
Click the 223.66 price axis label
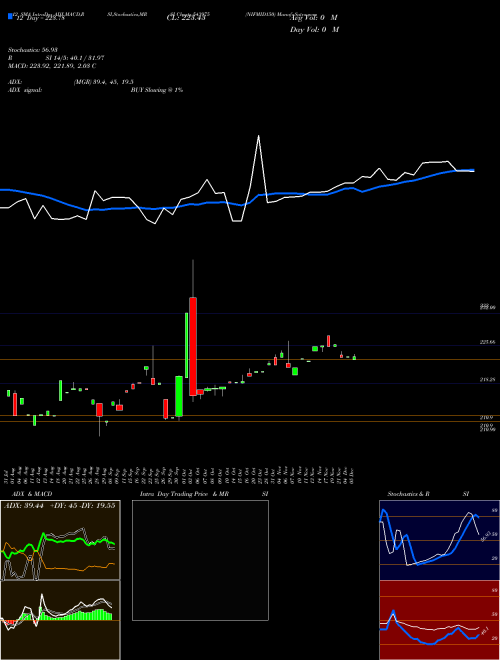[x=487, y=342]
